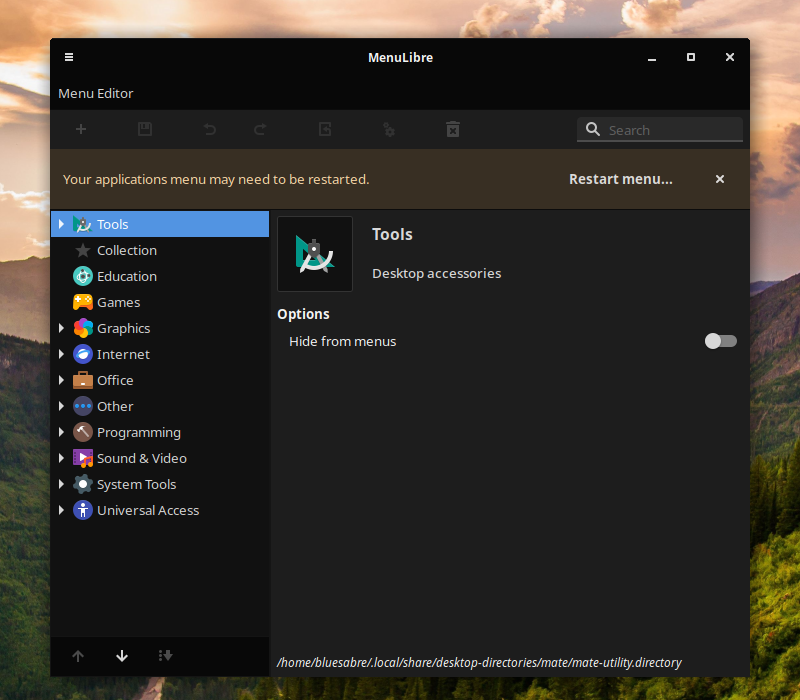Viewport: 800px width, 700px height.
Task: Dismiss the restart notification with its X
Action: click(x=719, y=179)
